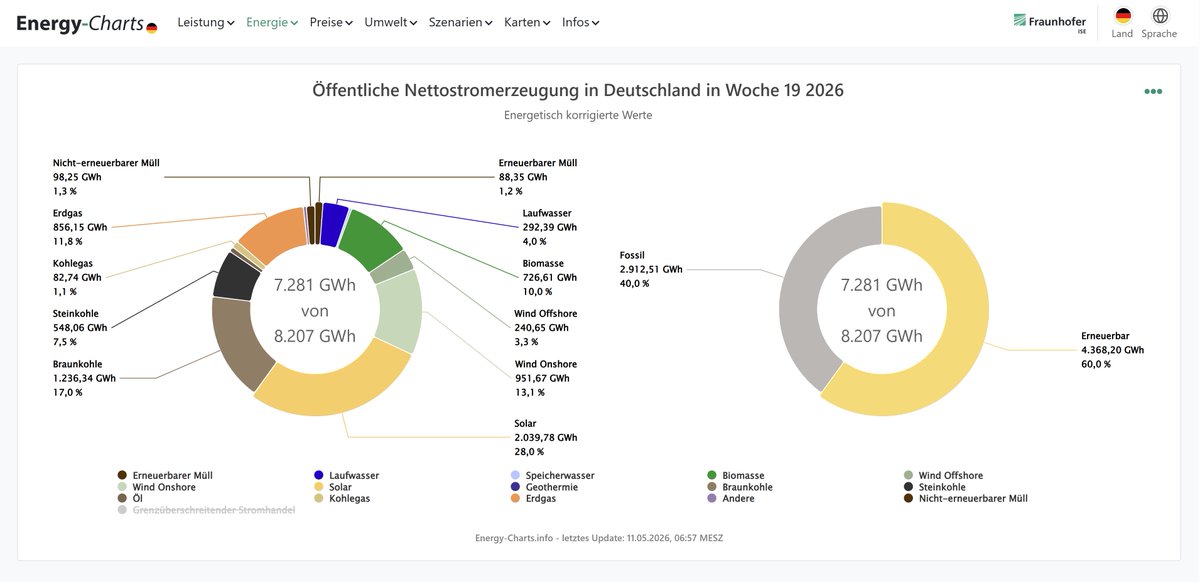
Task: Click the right donut center total 7.281 GWh
Action: 882,285
